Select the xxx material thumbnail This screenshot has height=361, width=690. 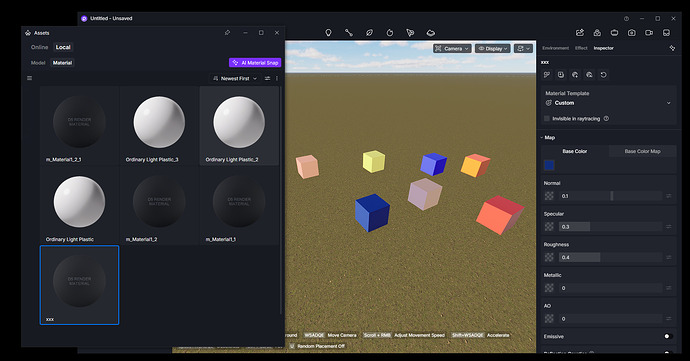click(x=79, y=285)
